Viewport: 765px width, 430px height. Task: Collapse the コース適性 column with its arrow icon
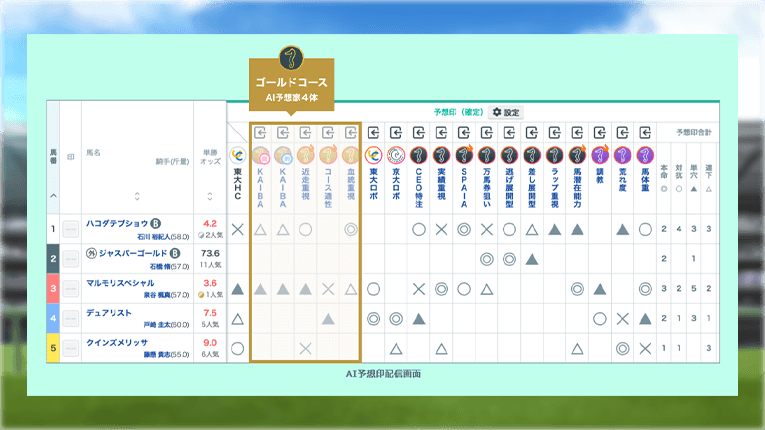(328, 132)
